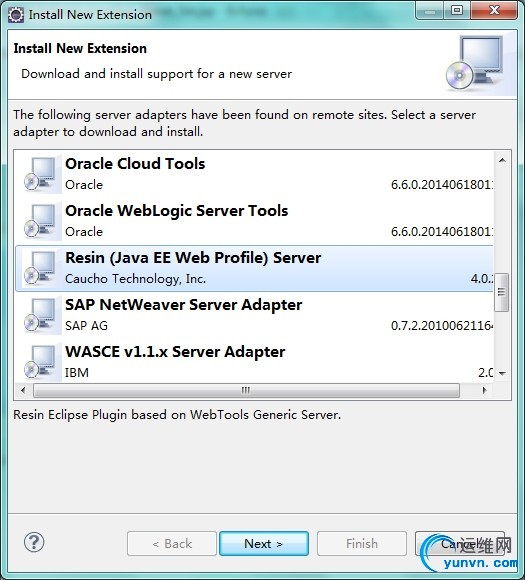Minimize the Install New Extension window
525x580 pixels.
(x=430, y=10)
